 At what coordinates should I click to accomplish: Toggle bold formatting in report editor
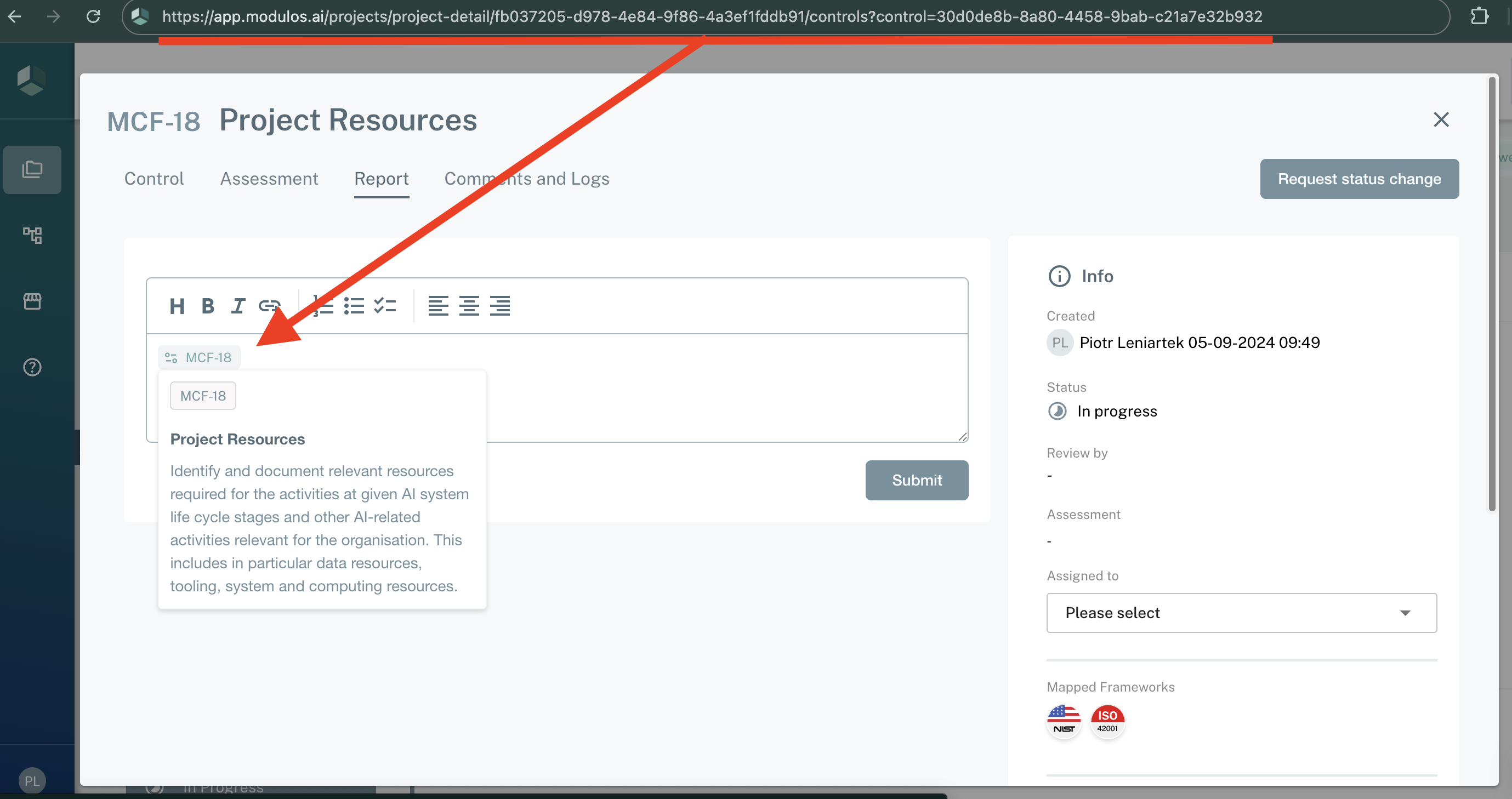207,306
